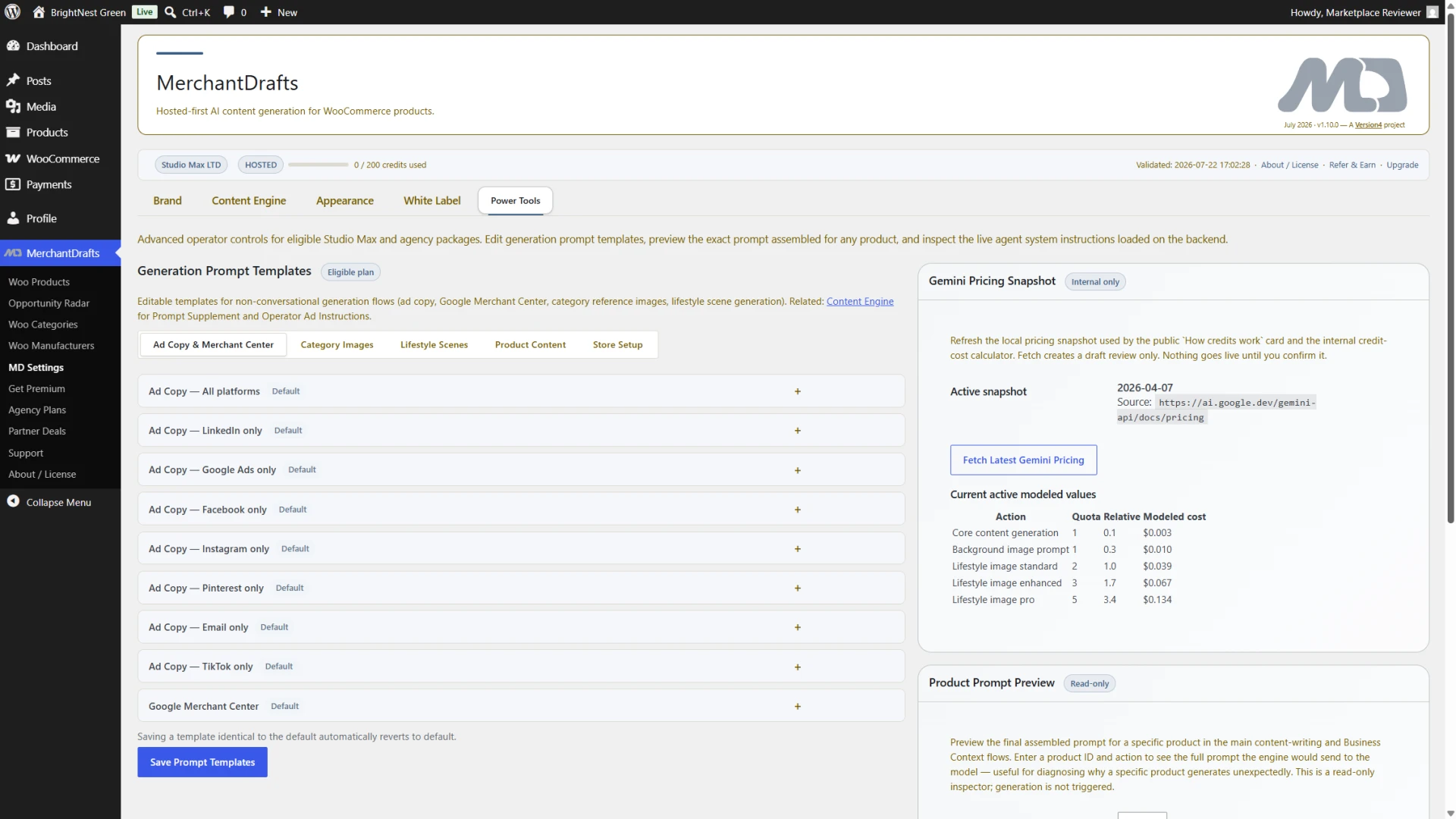The image size is (1456, 819).
Task: Open Refer & Earn link
Action: [x=1352, y=165]
